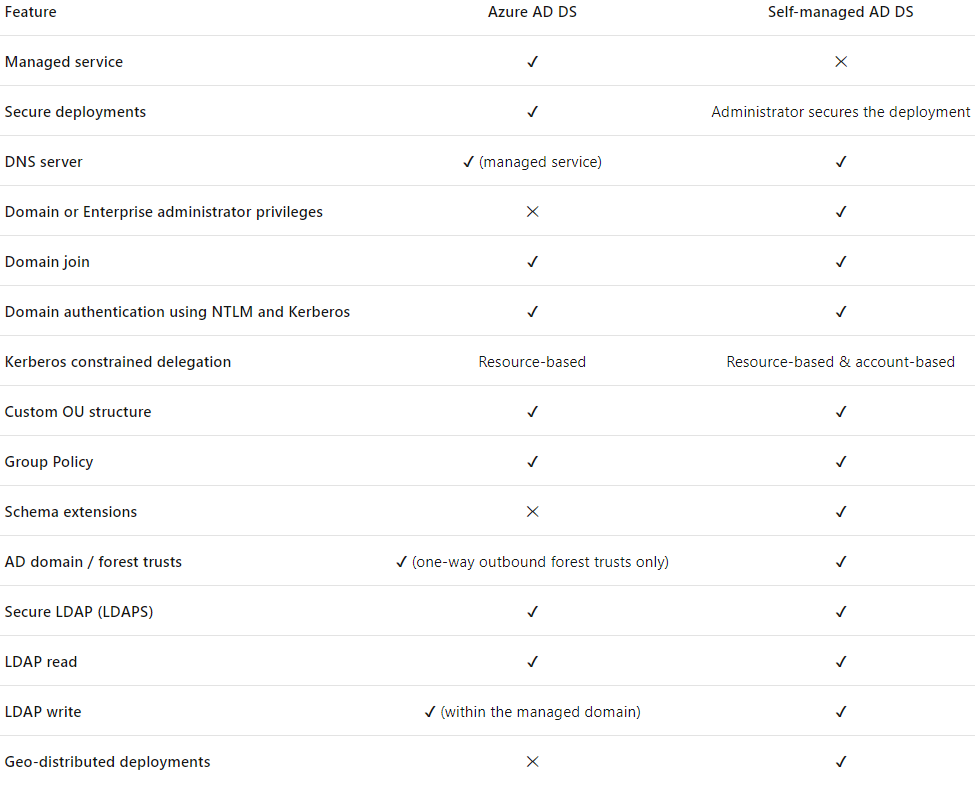The image size is (975, 787).
Task: Click the Managed service checkmark under Azure AD DS
Action: tap(532, 62)
